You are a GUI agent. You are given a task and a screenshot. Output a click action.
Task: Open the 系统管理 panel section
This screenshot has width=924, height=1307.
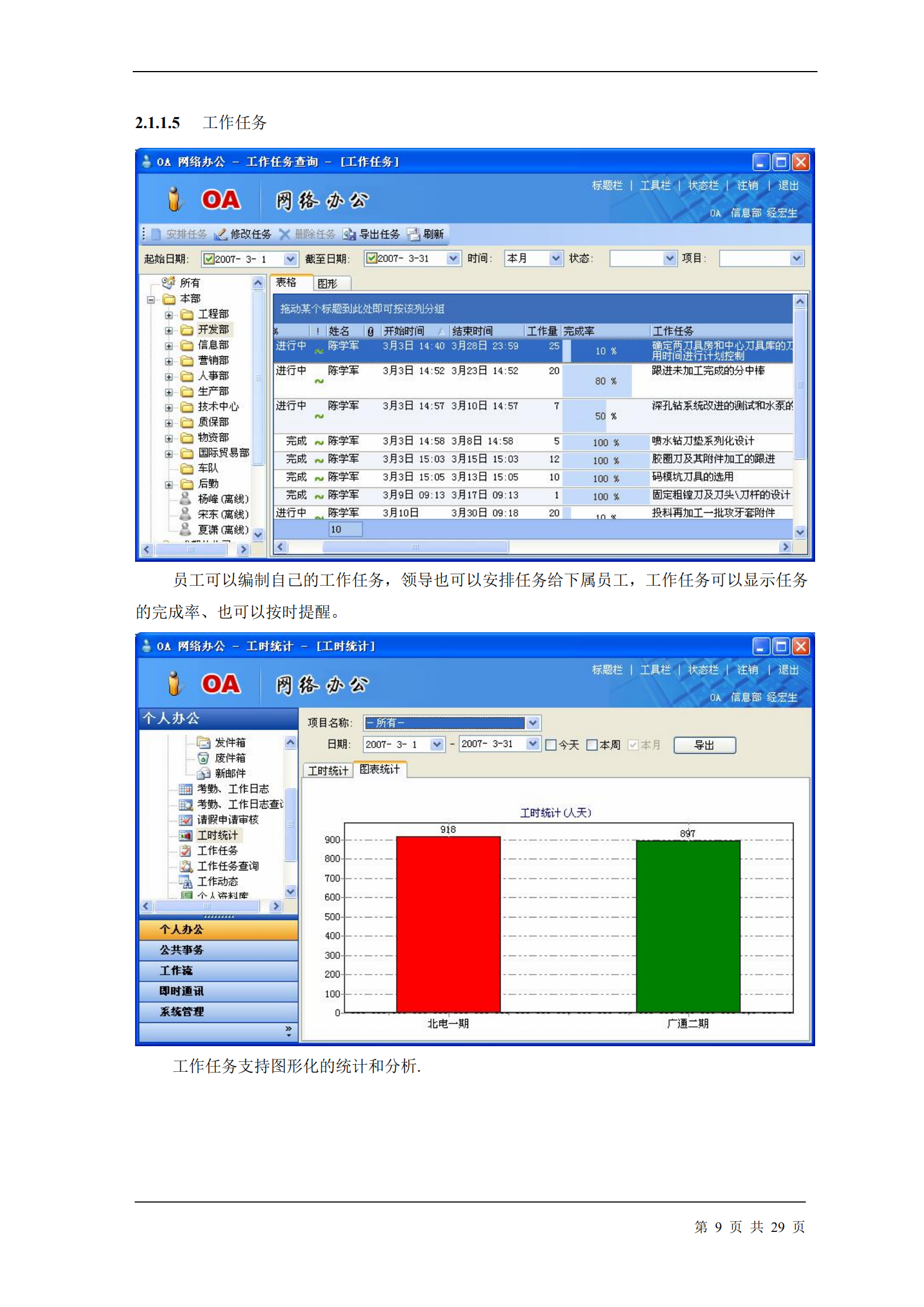pos(219,1012)
